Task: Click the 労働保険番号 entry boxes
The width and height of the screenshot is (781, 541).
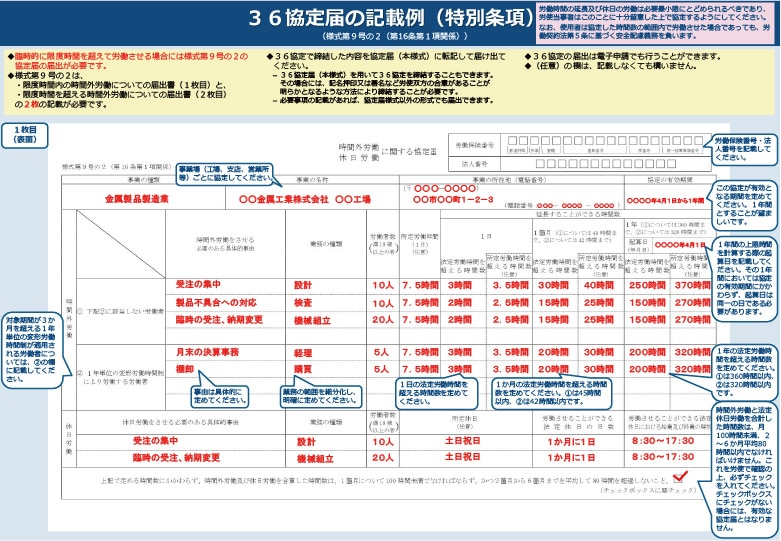Action: tap(605, 141)
